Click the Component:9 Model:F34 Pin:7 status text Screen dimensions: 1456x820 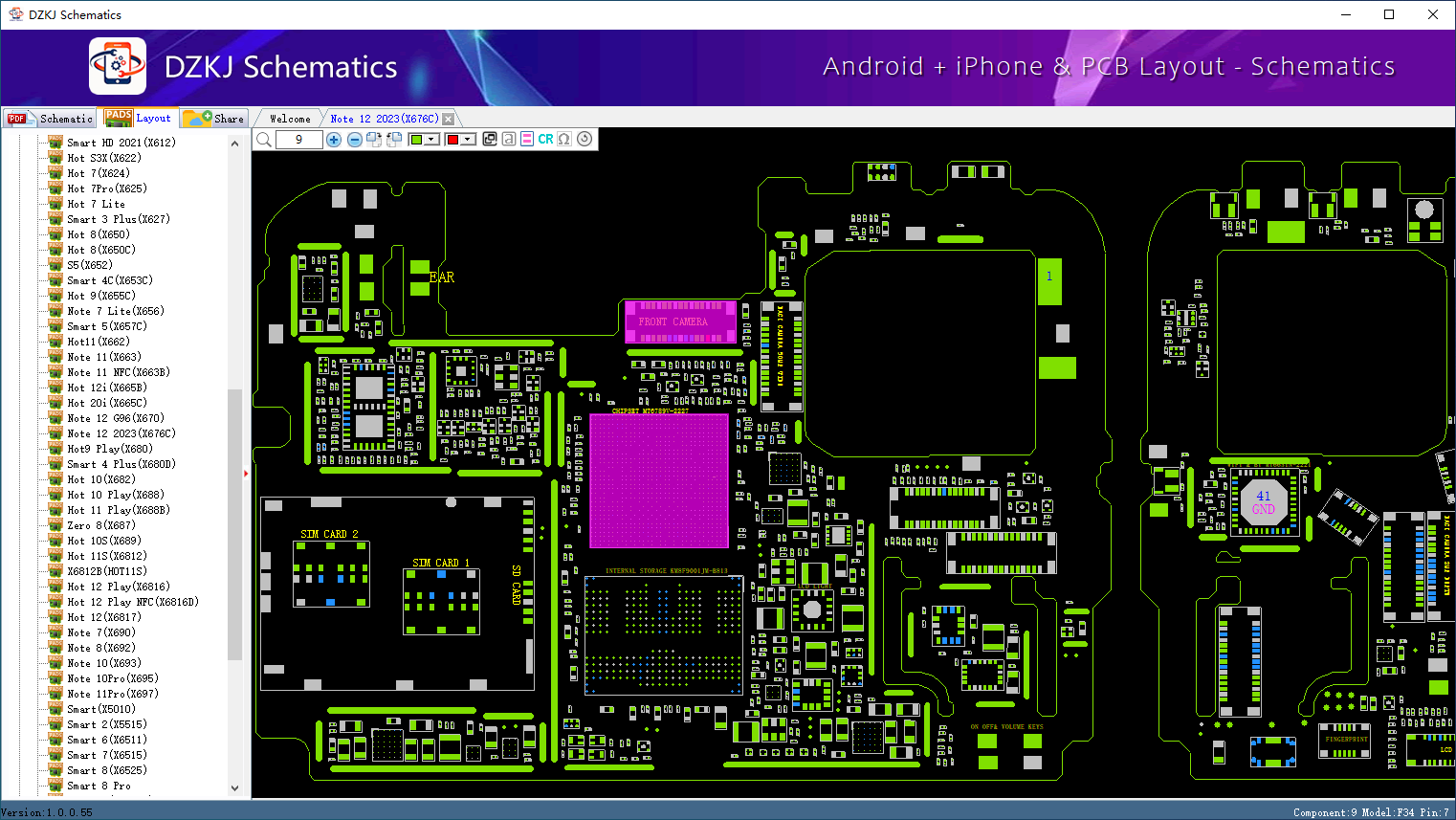click(x=1371, y=812)
